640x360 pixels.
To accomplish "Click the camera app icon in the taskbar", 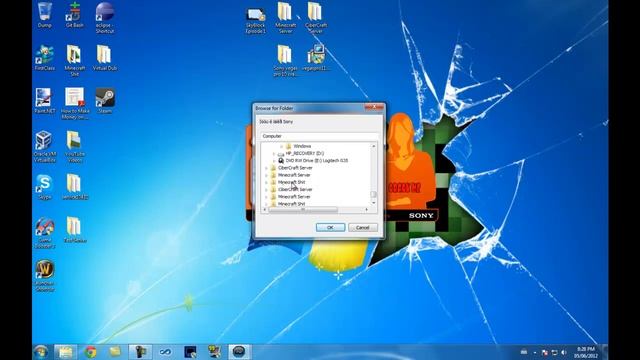I will (140, 351).
